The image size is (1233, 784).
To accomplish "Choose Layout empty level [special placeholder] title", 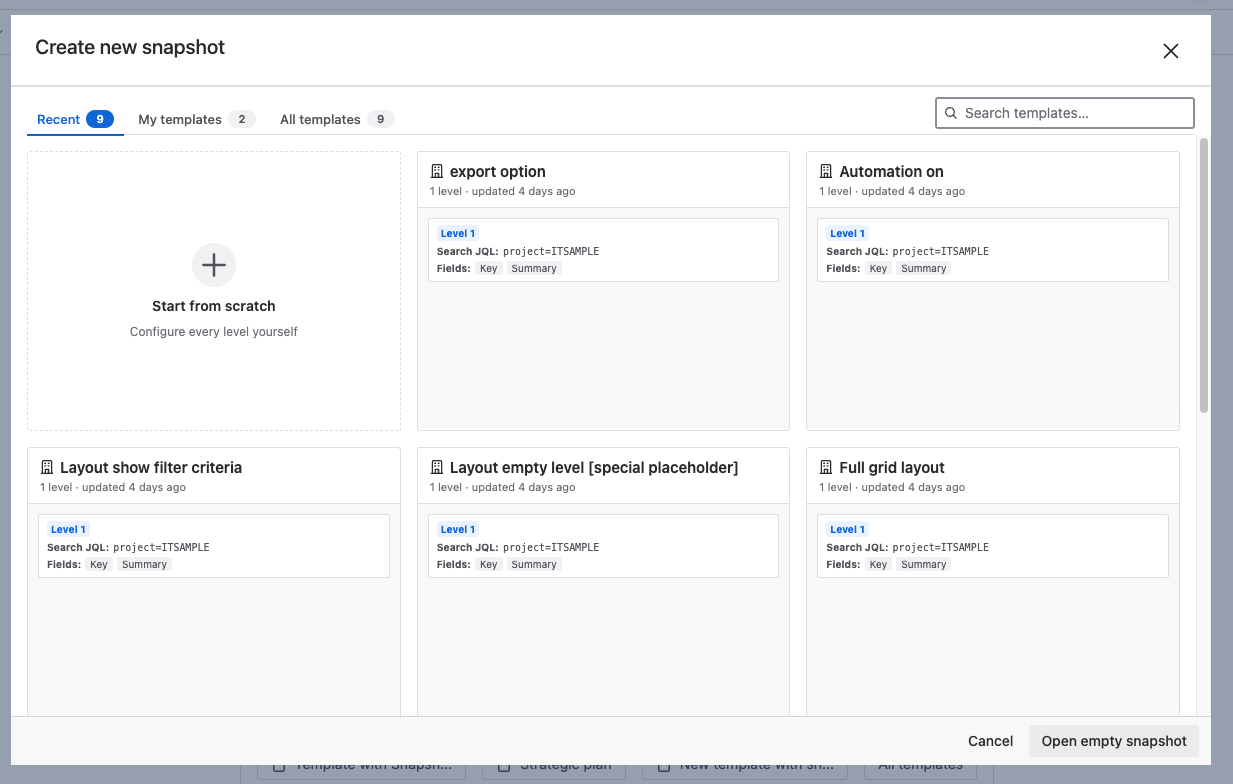I will click(594, 468).
